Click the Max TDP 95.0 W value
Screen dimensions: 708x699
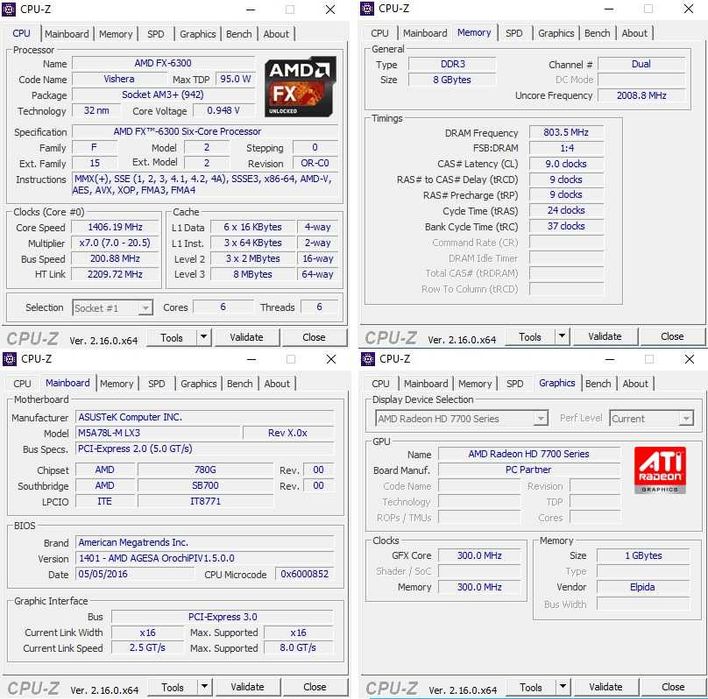(x=235, y=79)
